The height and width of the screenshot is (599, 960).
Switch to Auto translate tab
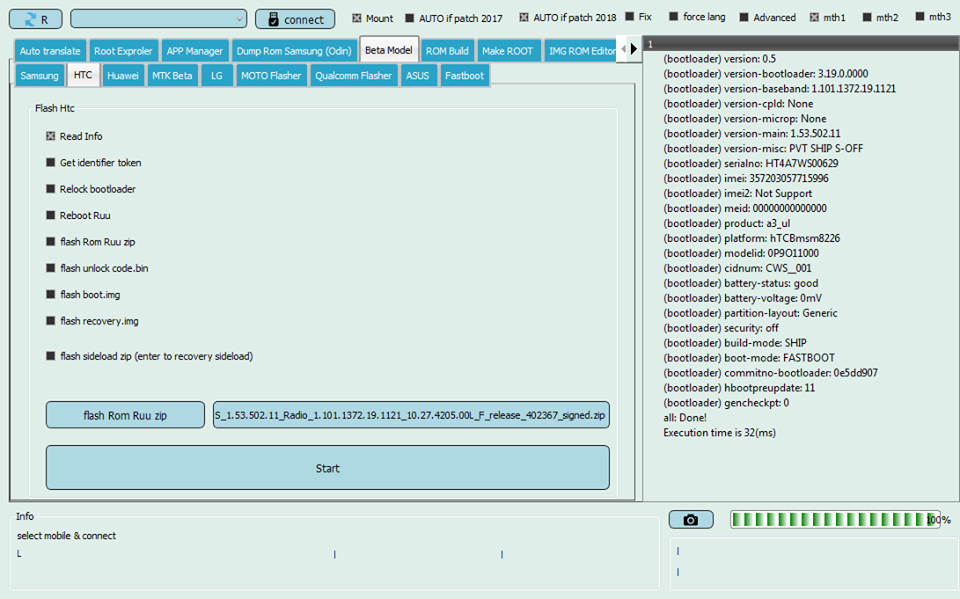point(50,51)
